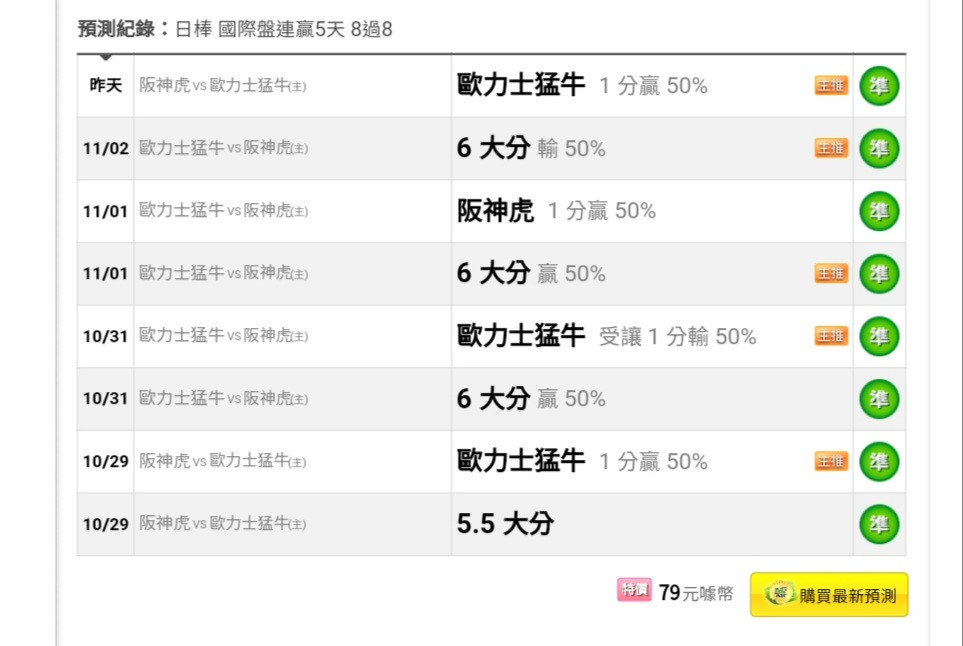Click green 準 badge in 昨天 row
Screen dimensions: 963x646
(879, 85)
